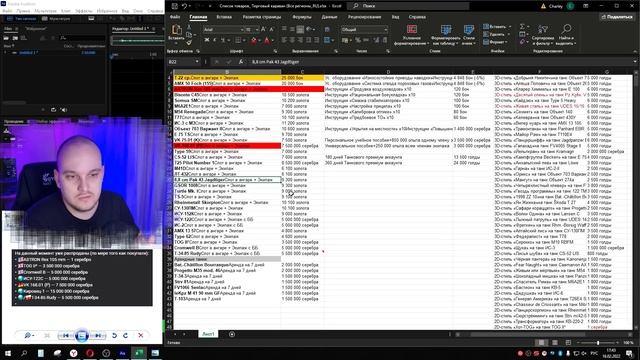
Task: Select cell containing 8,8 cm Pak 43 Jagdtiger
Action: pos(227,180)
